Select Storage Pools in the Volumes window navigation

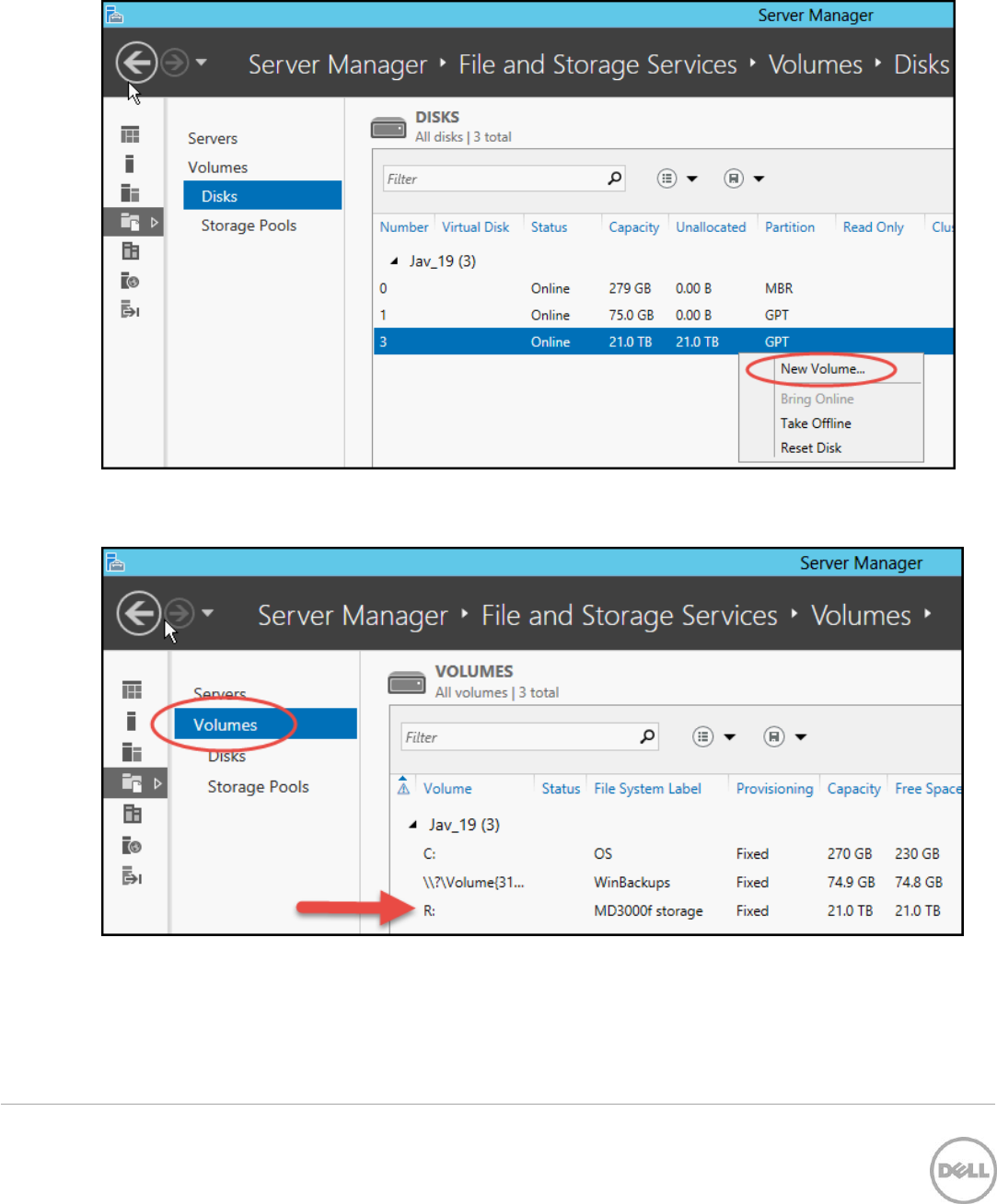[x=258, y=787]
